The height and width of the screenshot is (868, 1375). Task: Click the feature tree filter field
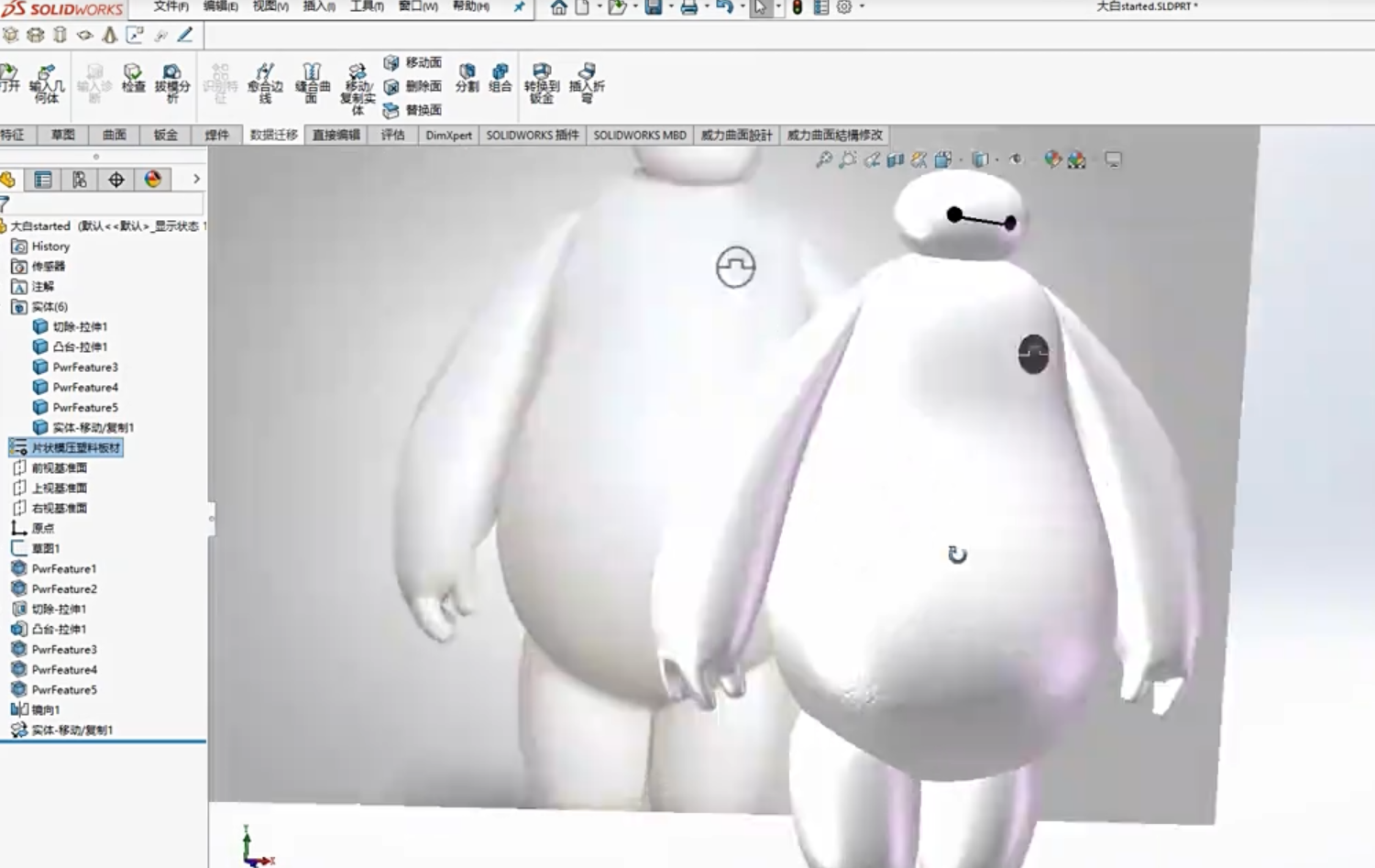tap(104, 204)
